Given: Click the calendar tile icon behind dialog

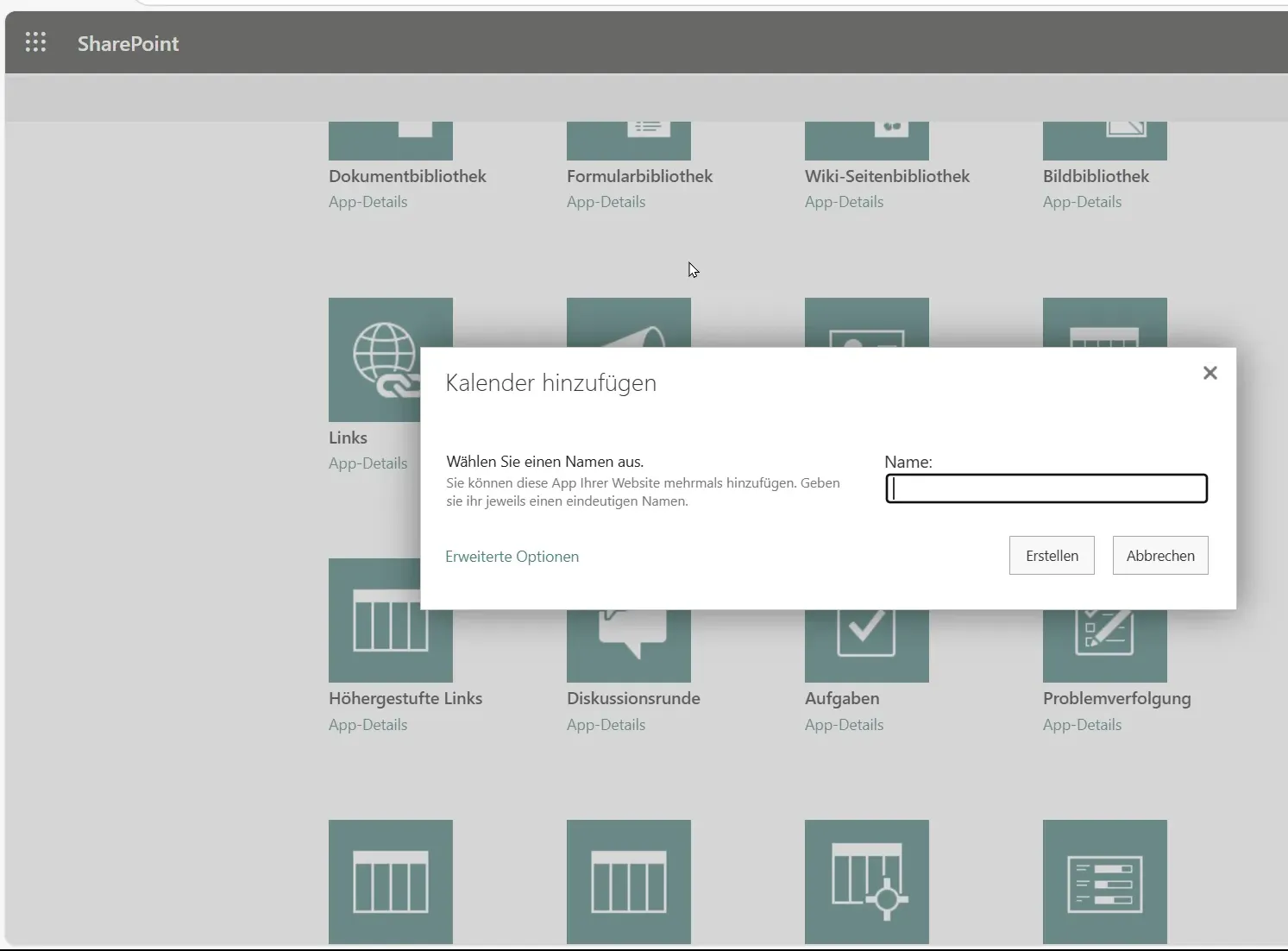Looking at the screenshot, I should pos(1105,323).
